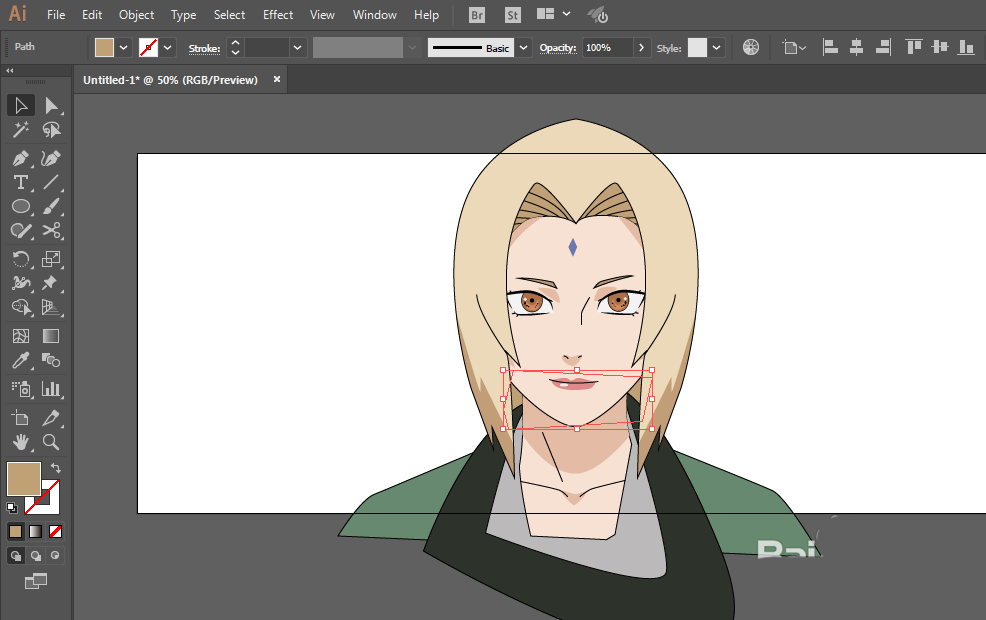Viewport: 986px width, 620px height.
Task: Open Adobe Stock with St button
Action: 513,15
